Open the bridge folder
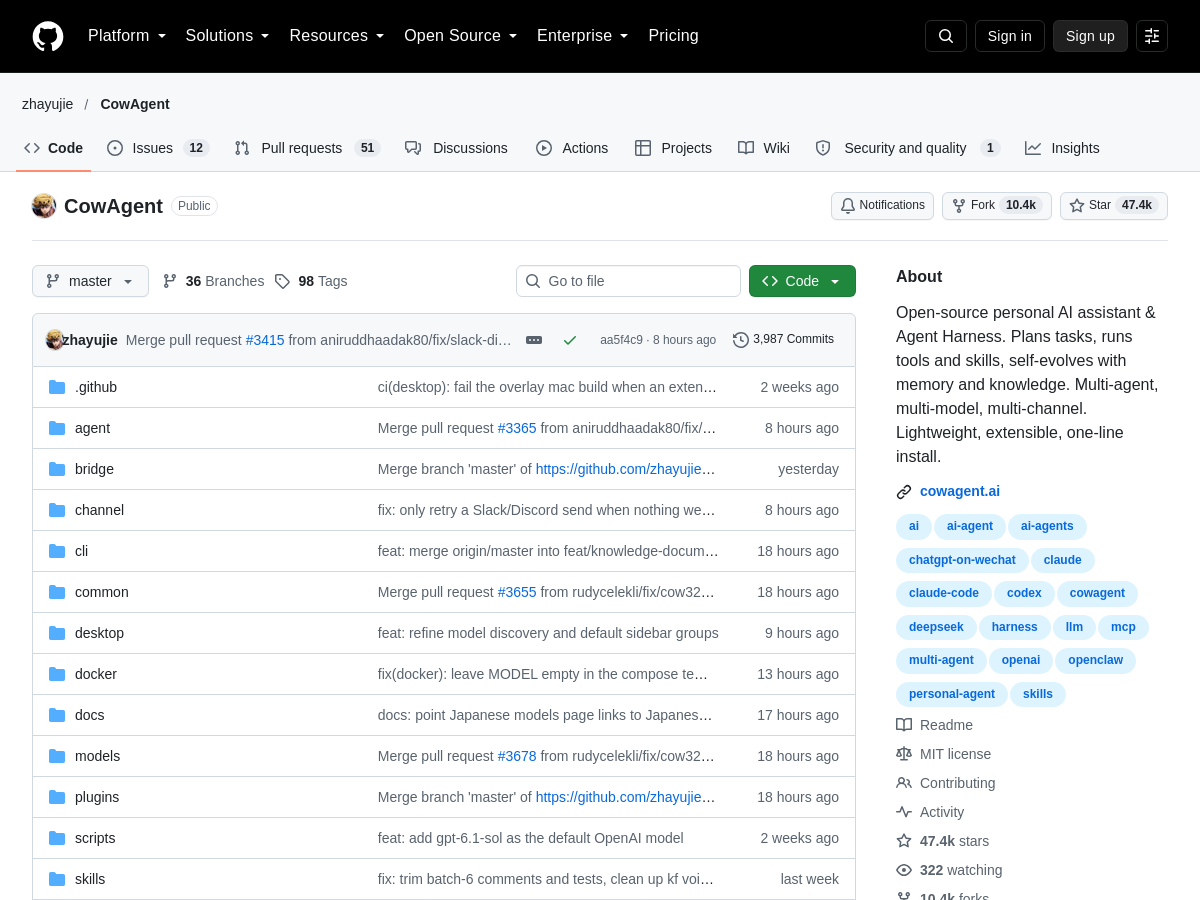 [94, 469]
